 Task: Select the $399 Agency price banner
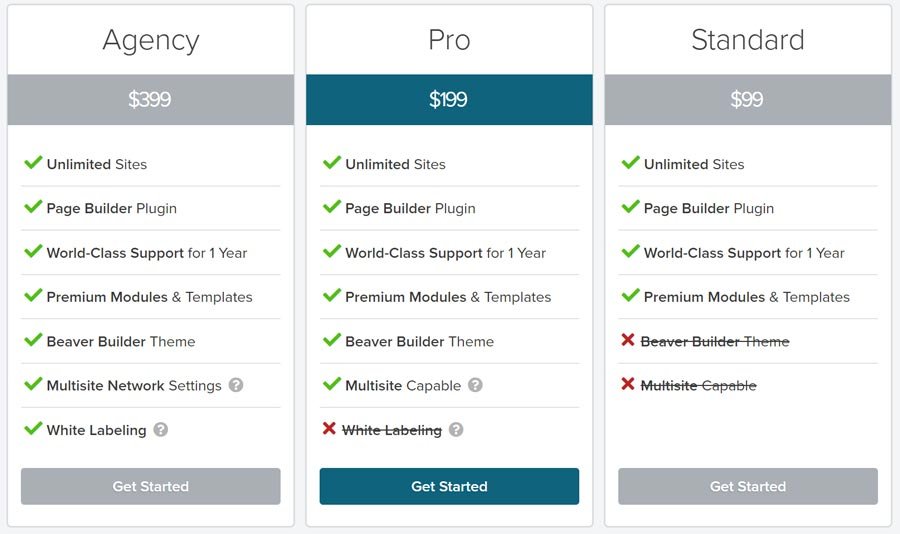[151, 99]
